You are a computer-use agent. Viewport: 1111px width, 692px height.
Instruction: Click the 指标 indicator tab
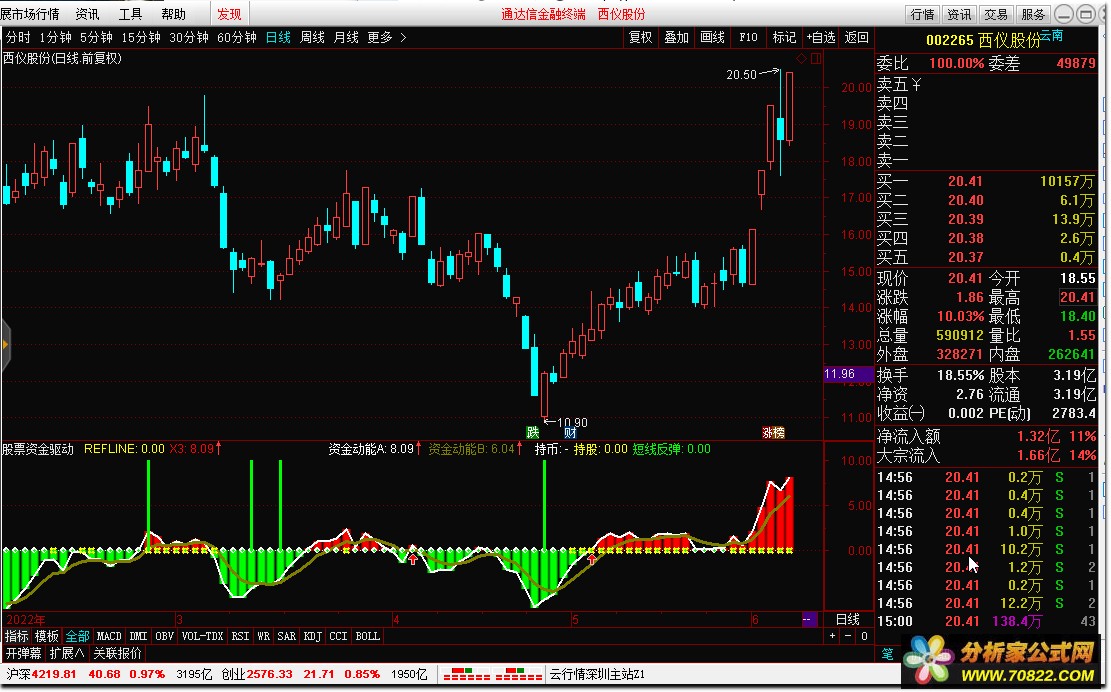[17, 636]
